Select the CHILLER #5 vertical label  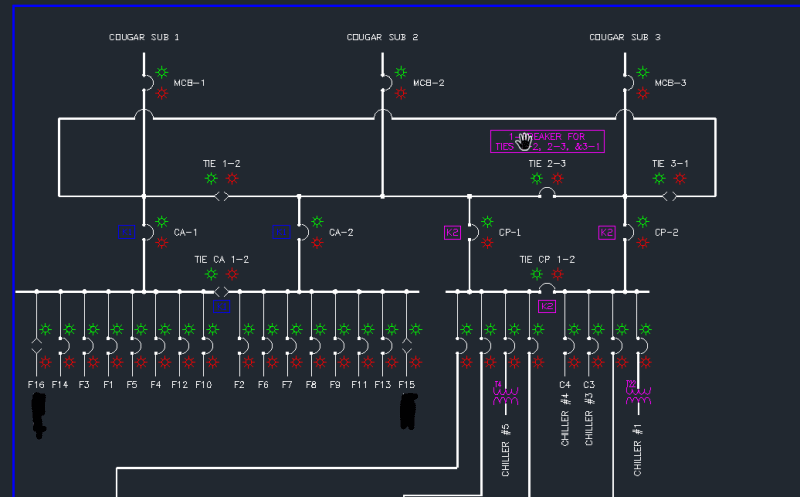[506, 450]
